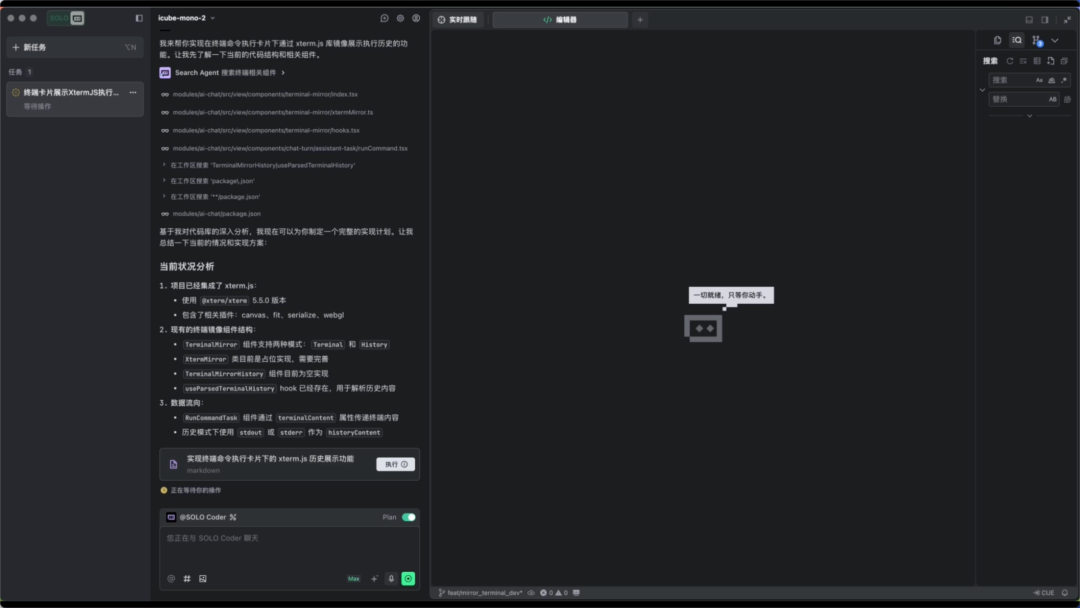Click the status bar ports panel icon
1080x608 pixels.
point(577,593)
